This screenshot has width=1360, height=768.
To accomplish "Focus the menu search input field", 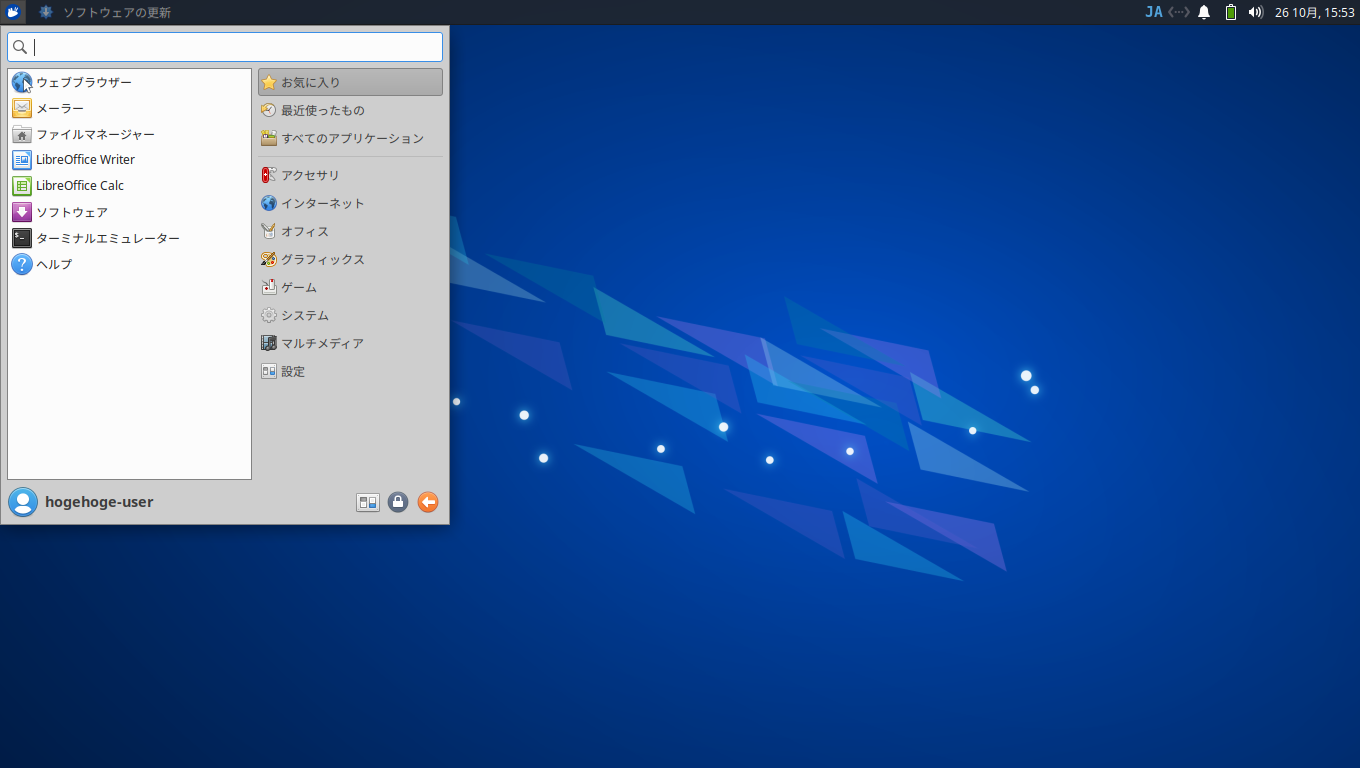I will [x=225, y=47].
